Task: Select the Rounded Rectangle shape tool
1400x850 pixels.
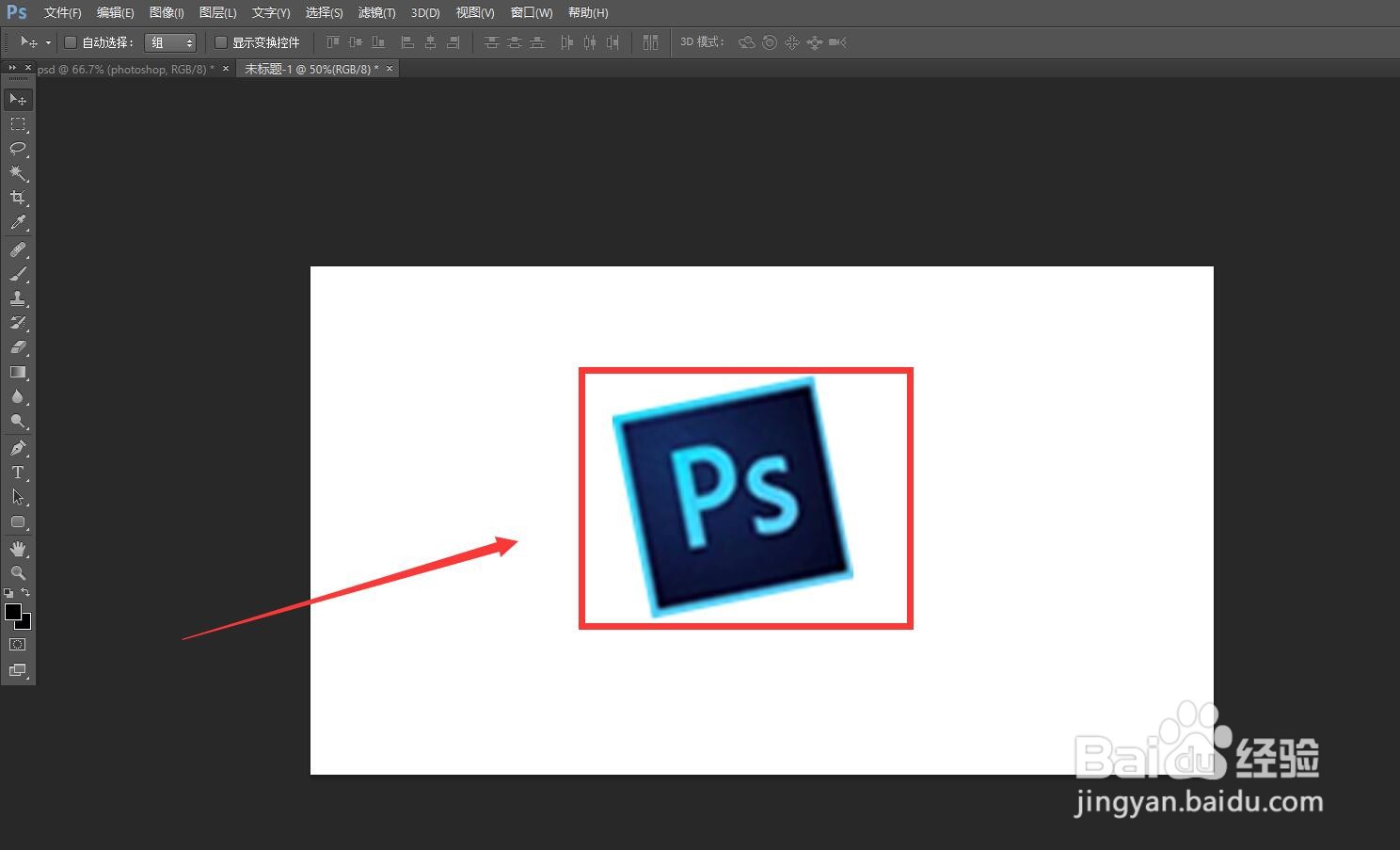Action: [x=18, y=521]
